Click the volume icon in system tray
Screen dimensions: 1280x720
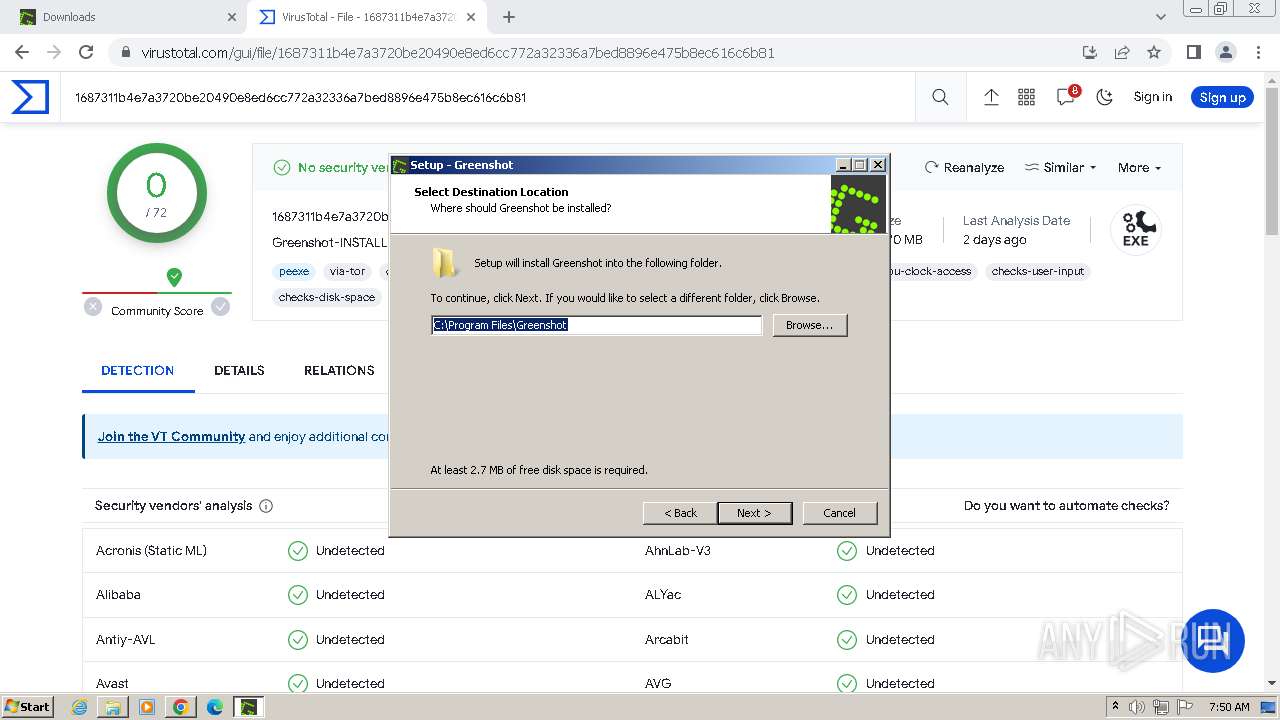(x=1137, y=707)
